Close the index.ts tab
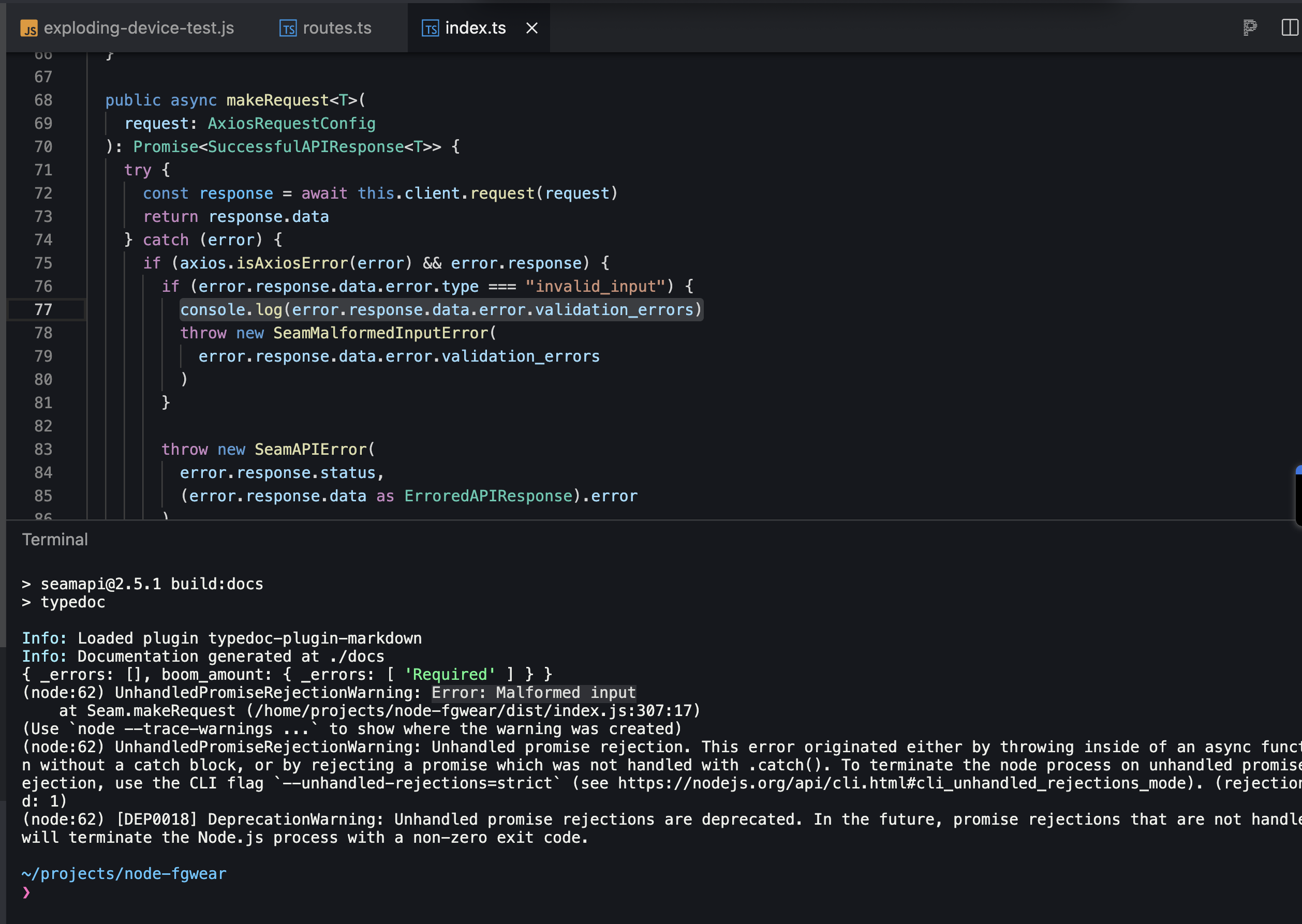The width and height of the screenshot is (1302, 924). [531, 28]
